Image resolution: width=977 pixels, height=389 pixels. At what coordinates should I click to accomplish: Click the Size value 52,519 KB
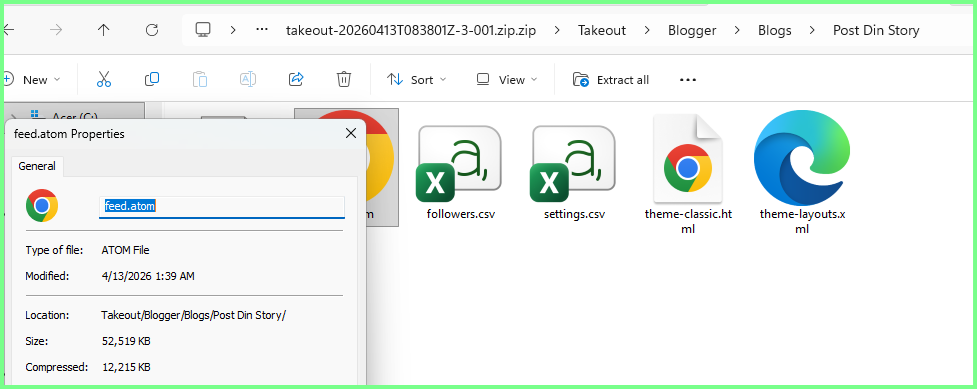pos(126,341)
